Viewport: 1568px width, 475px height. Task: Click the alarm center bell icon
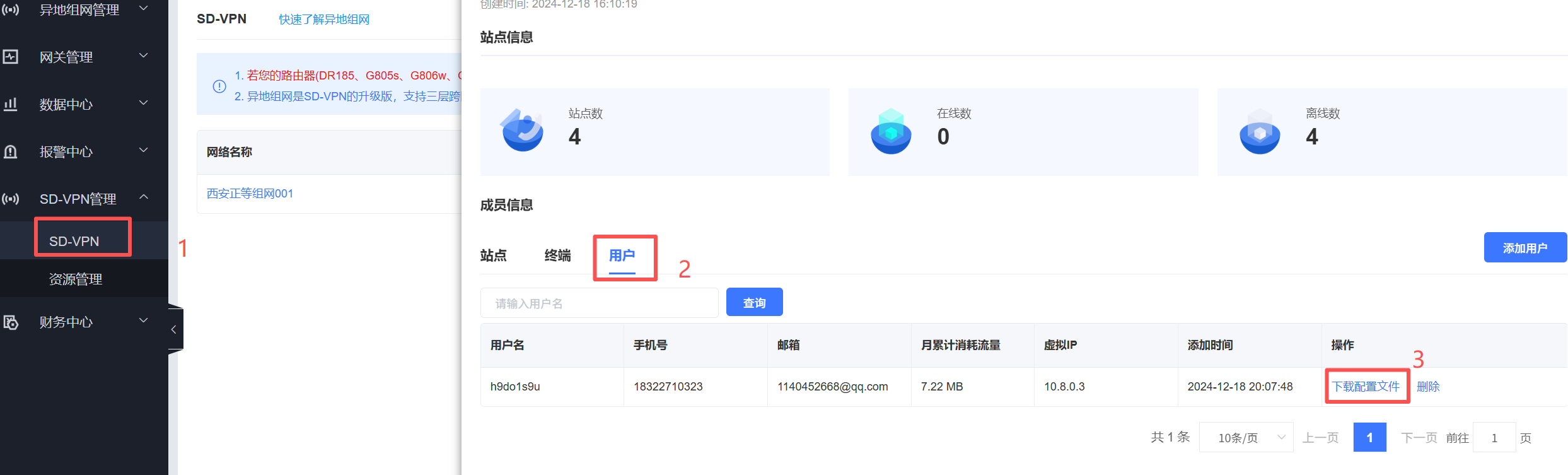coord(11,151)
